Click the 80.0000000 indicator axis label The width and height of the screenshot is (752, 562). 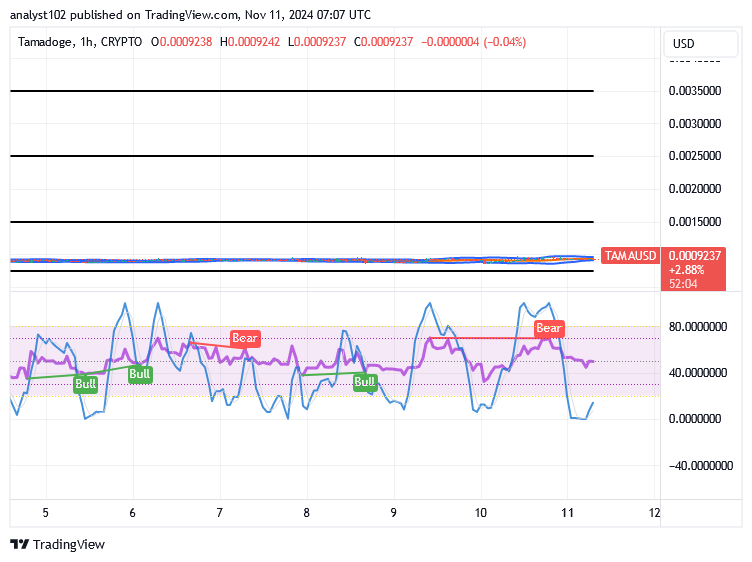(698, 327)
